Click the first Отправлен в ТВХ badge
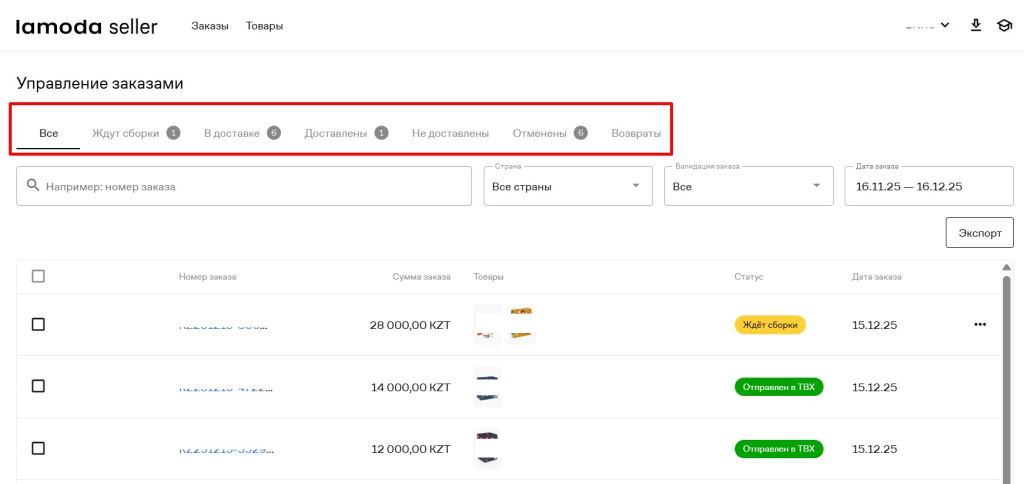The width and height of the screenshot is (1024, 484). pos(778,387)
